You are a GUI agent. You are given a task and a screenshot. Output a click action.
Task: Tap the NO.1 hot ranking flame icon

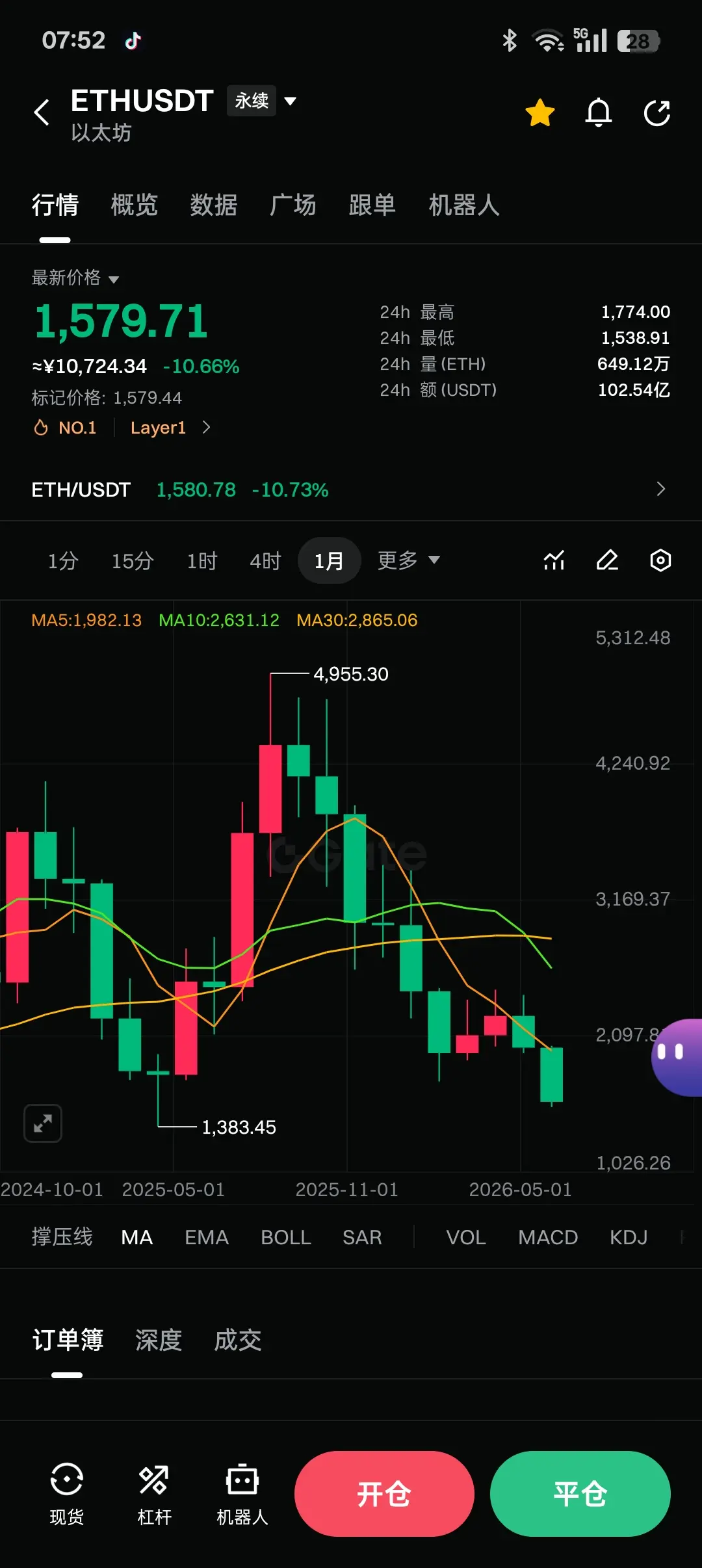tap(41, 428)
